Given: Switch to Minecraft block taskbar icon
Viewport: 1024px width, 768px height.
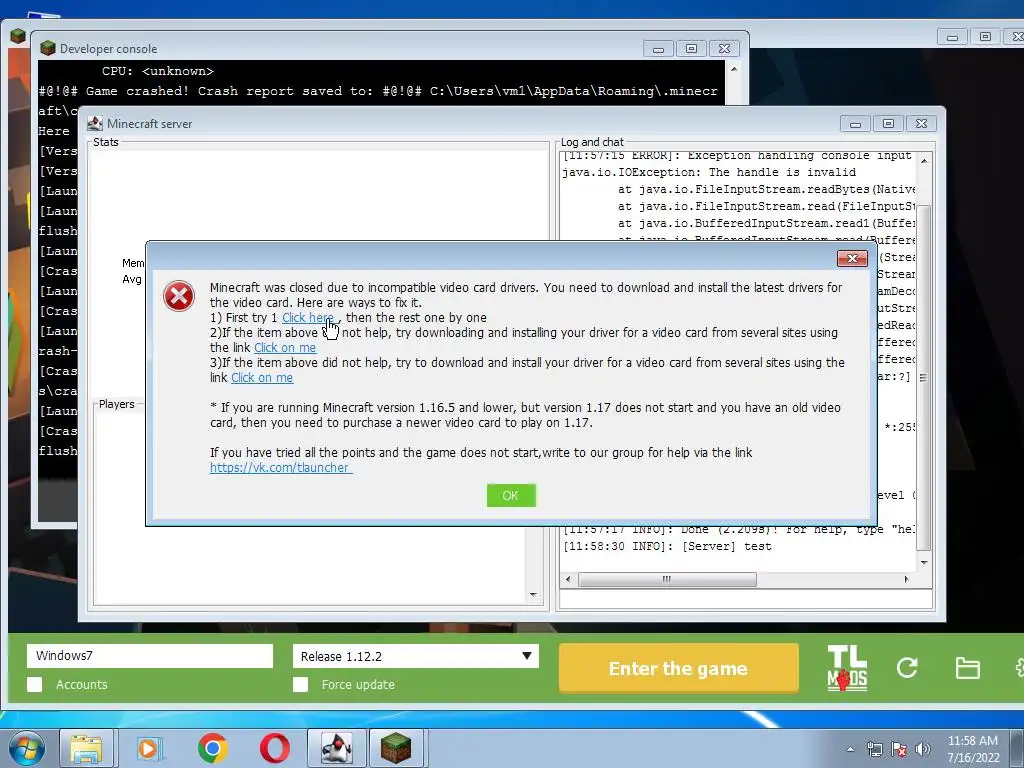Looking at the screenshot, I should click(396, 748).
